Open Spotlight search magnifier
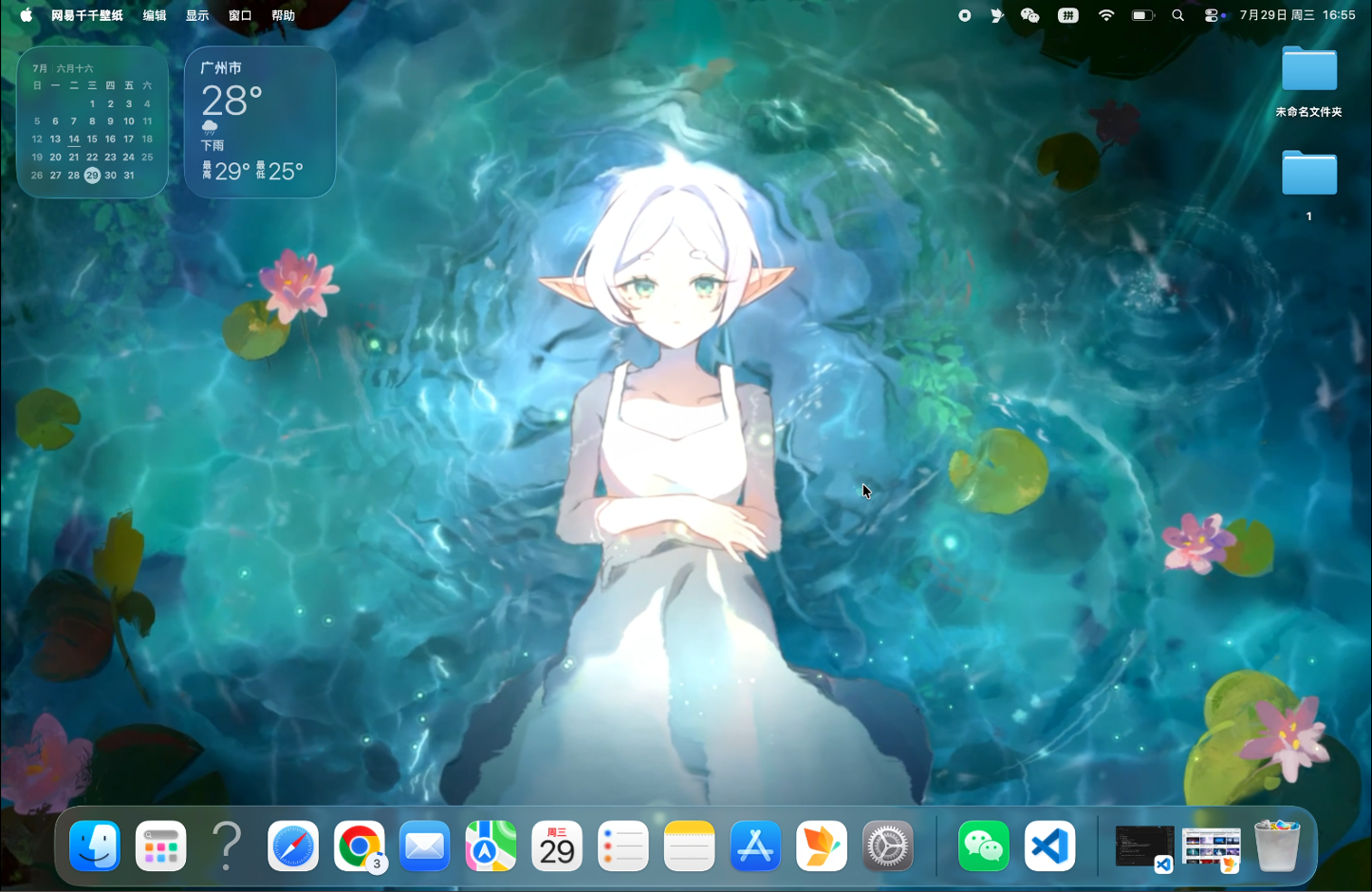 [x=1178, y=15]
